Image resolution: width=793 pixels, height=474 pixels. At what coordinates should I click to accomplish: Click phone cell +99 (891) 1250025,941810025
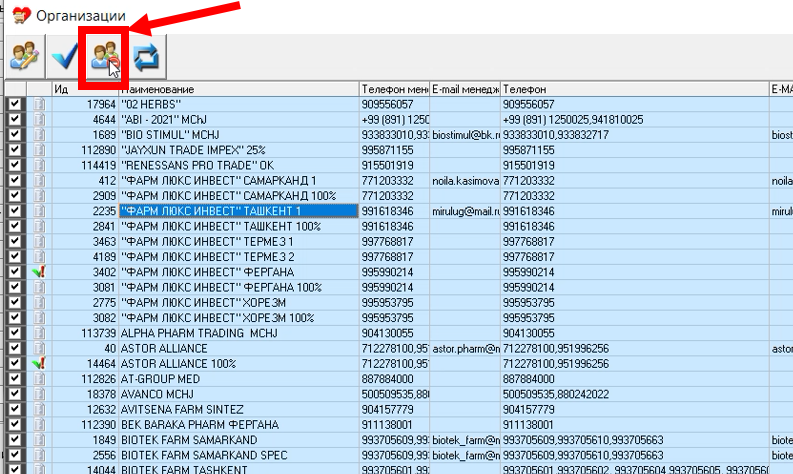click(635, 119)
